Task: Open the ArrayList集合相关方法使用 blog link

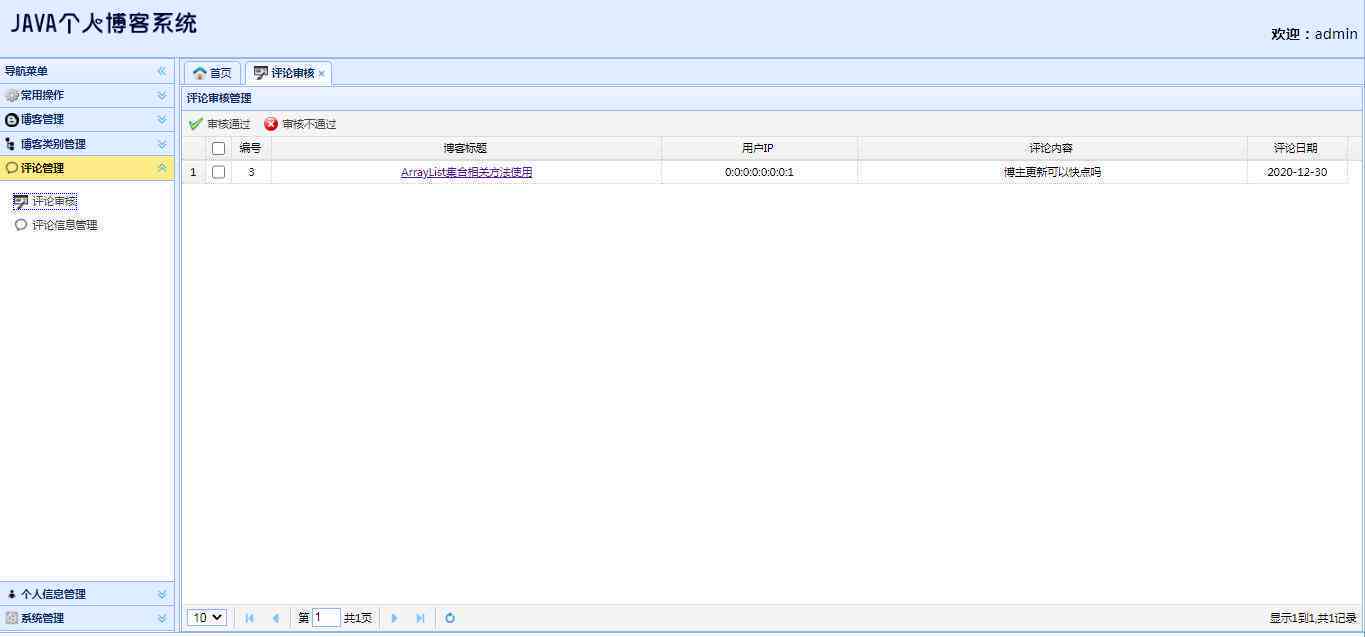Action: click(x=466, y=172)
